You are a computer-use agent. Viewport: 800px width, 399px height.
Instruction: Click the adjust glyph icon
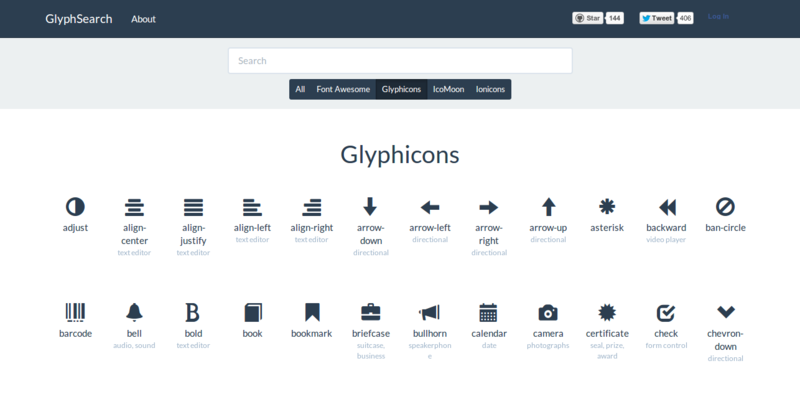(x=75, y=207)
